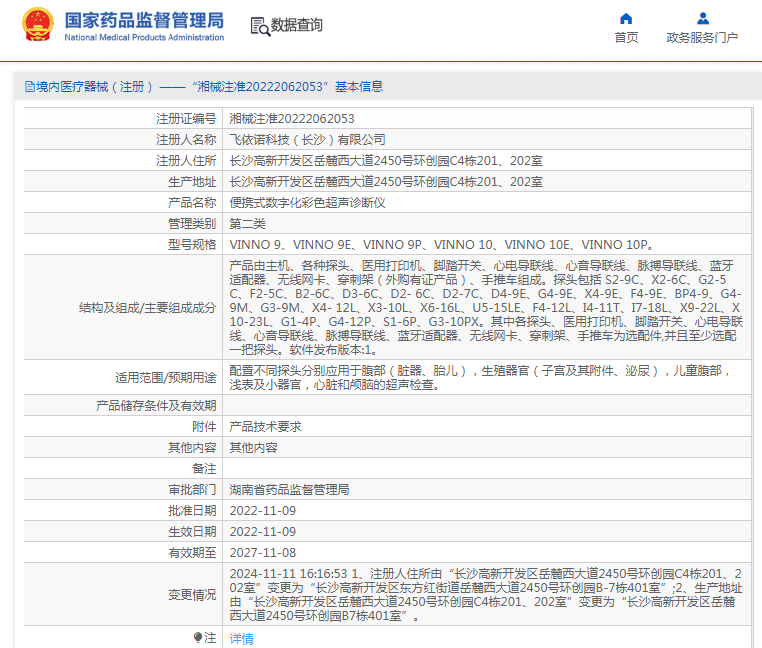The height and width of the screenshot is (648, 762).
Task: Click the bullet icon beside 注
Action: point(197,637)
